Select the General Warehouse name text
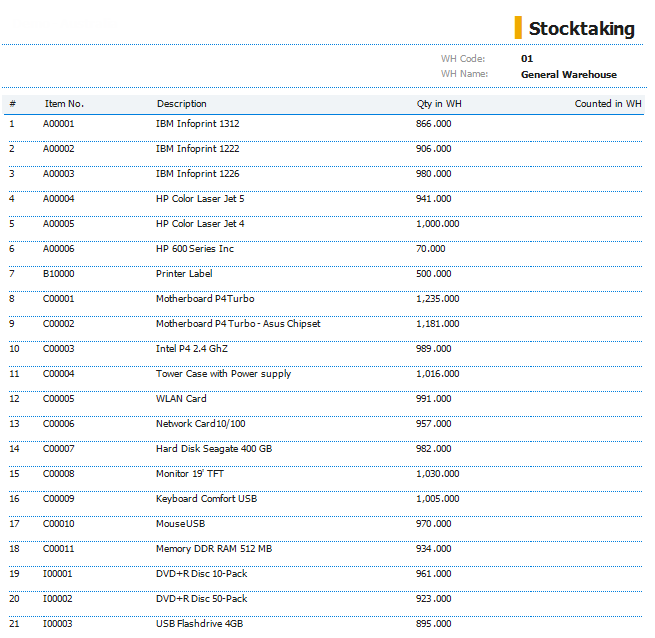 click(x=568, y=75)
